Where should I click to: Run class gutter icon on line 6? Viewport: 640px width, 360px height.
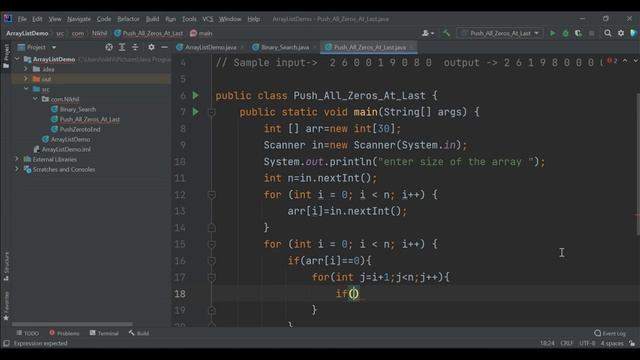[x=196, y=95]
